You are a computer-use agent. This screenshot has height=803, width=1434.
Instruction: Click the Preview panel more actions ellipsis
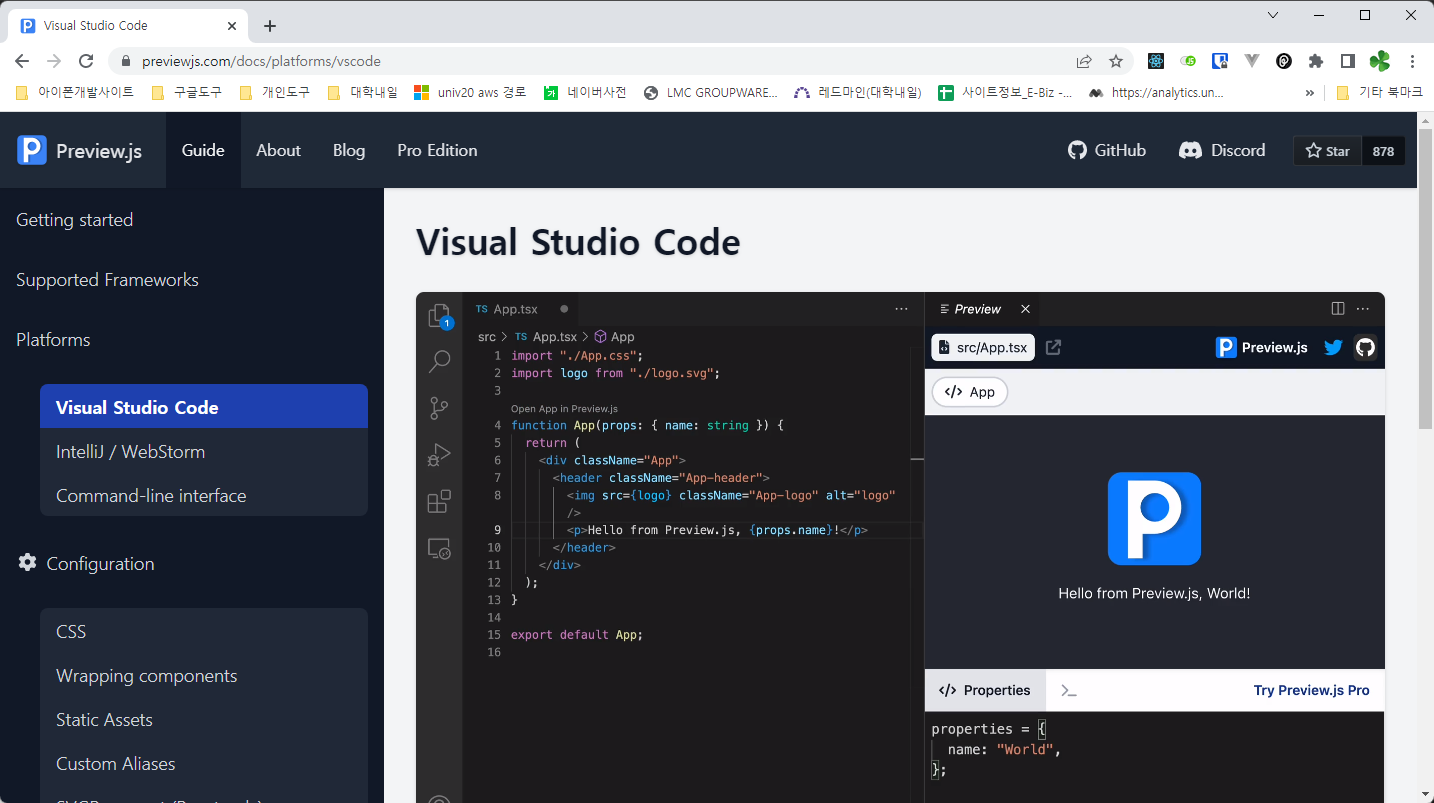tap(1363, 309)
